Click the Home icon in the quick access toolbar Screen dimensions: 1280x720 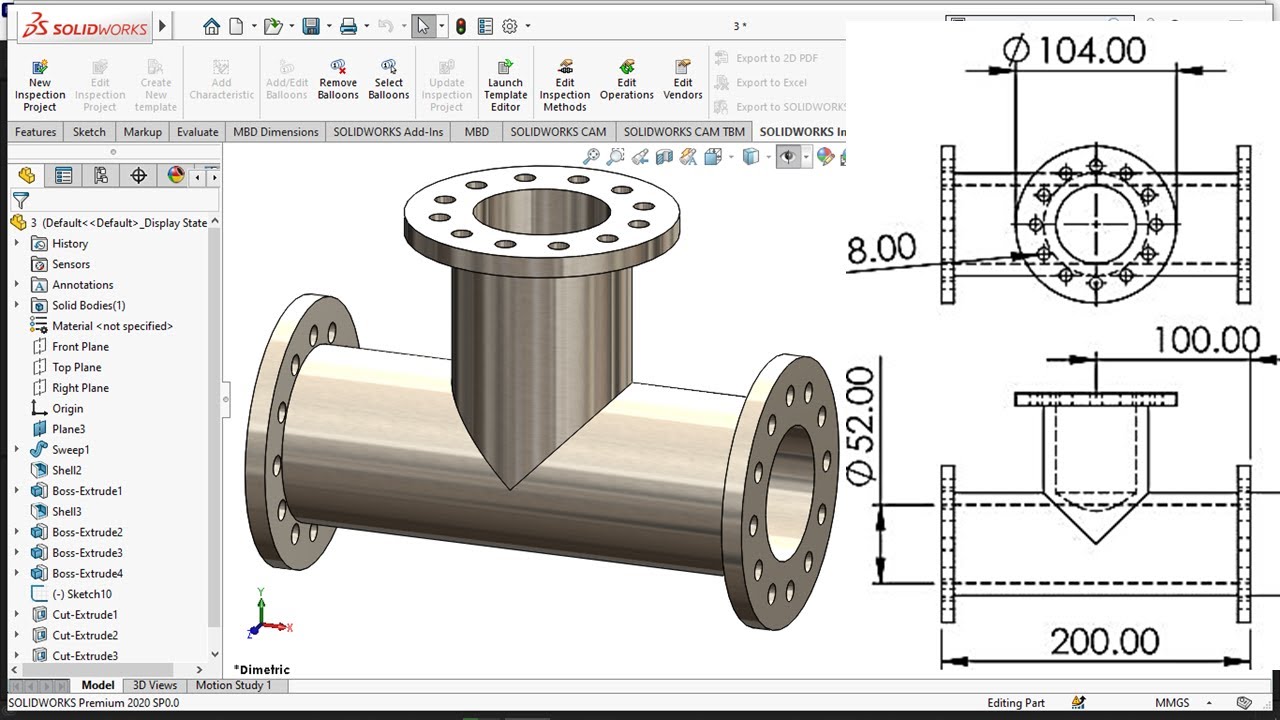[x=211, y=27]
